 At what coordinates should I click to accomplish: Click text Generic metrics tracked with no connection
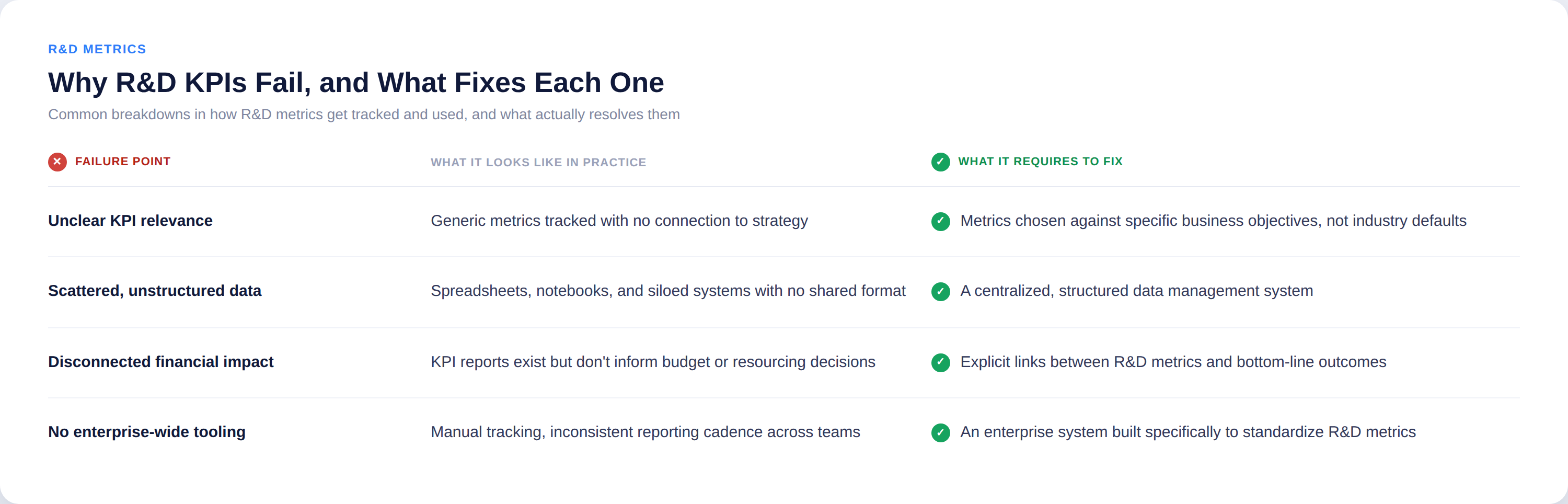619,220
